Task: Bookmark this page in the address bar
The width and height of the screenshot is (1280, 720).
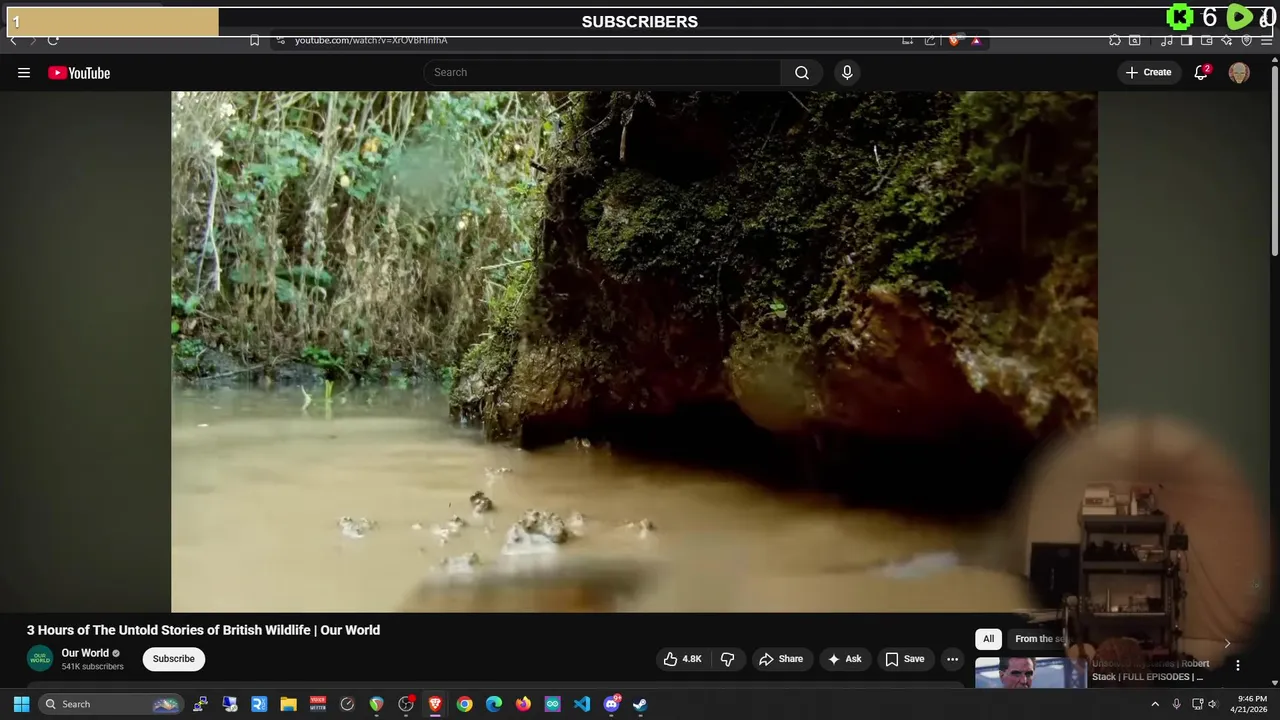Action: point(254,40)
